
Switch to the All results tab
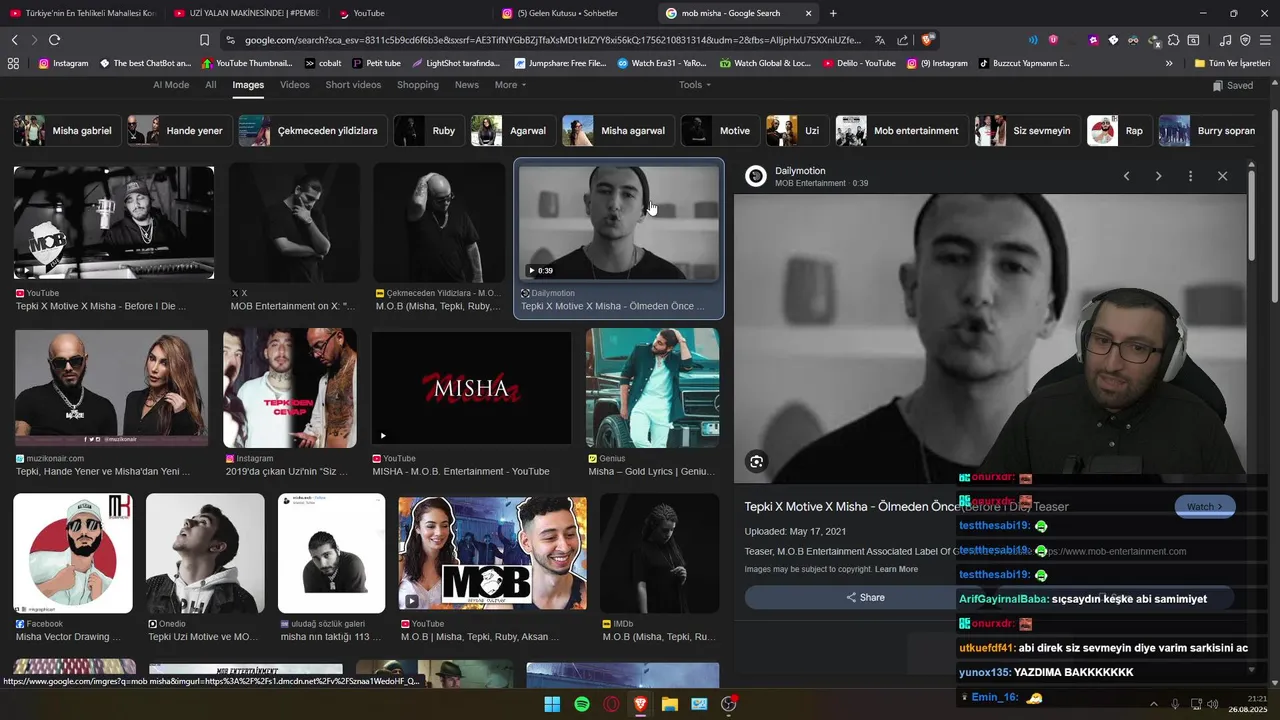point(211,85)
